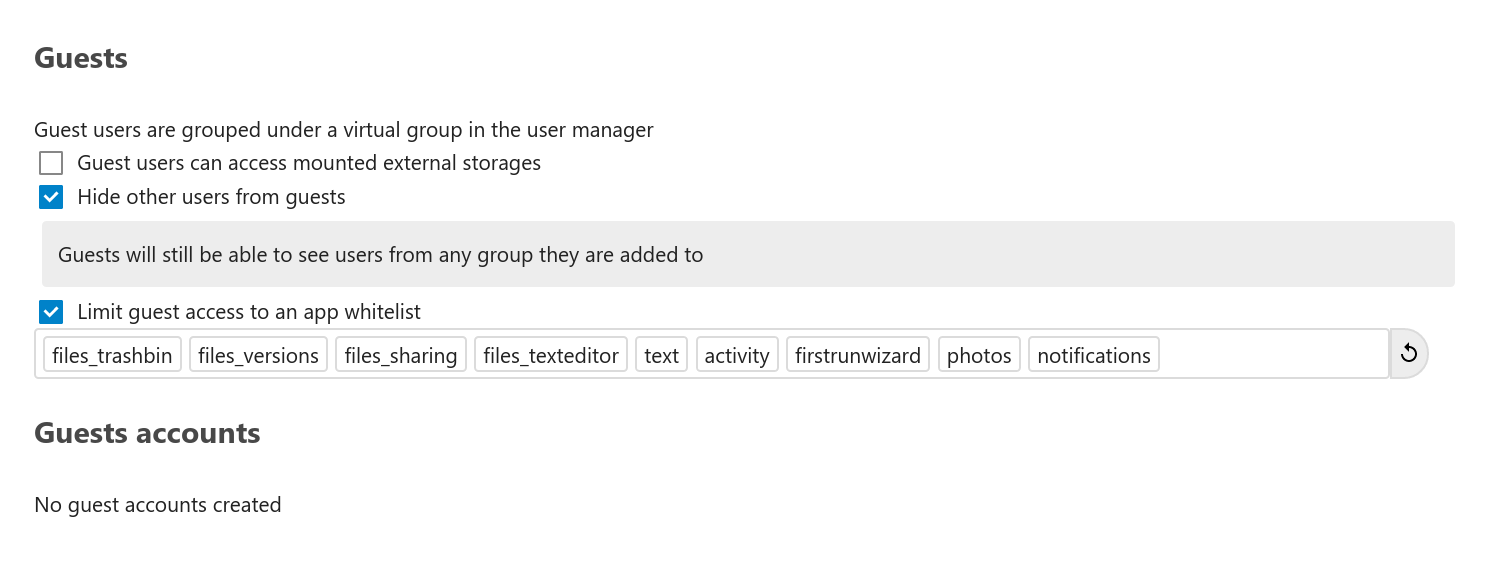
Task: Click the files_texteditor app tag
Action: pyautogui.click(x=551, y=355)
